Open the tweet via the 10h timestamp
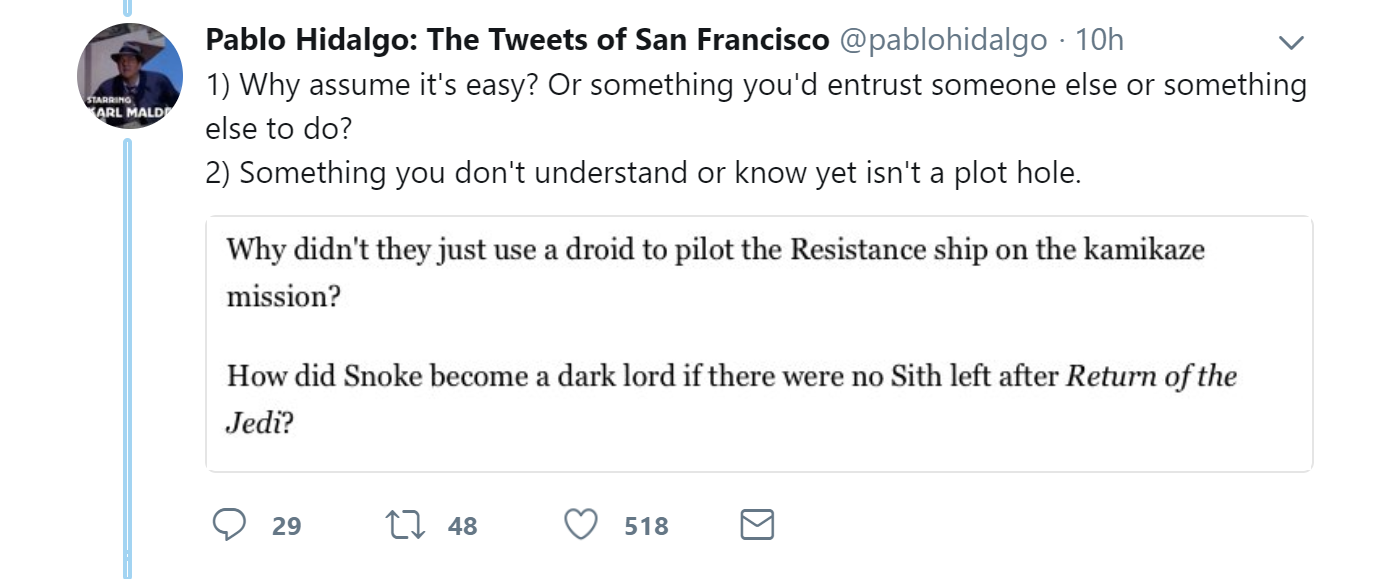1378x579 pixels. click(1099, 40)
